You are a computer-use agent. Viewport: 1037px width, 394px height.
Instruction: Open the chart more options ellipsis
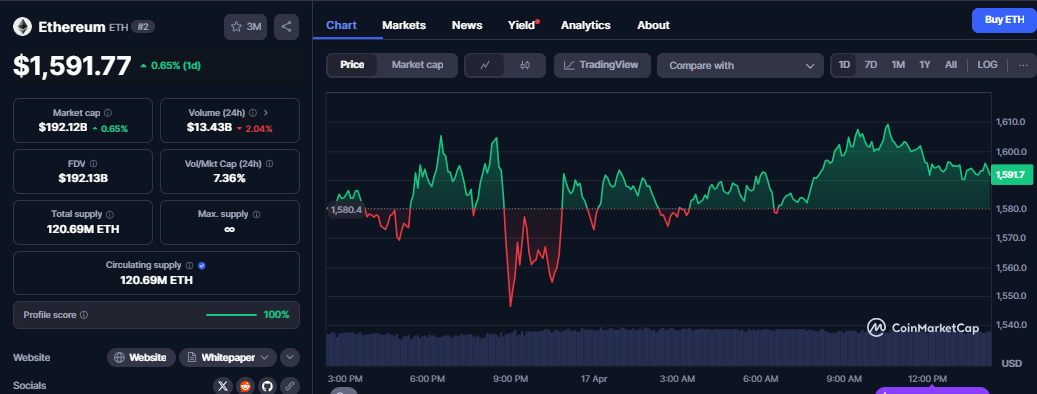coord(1023,65)
